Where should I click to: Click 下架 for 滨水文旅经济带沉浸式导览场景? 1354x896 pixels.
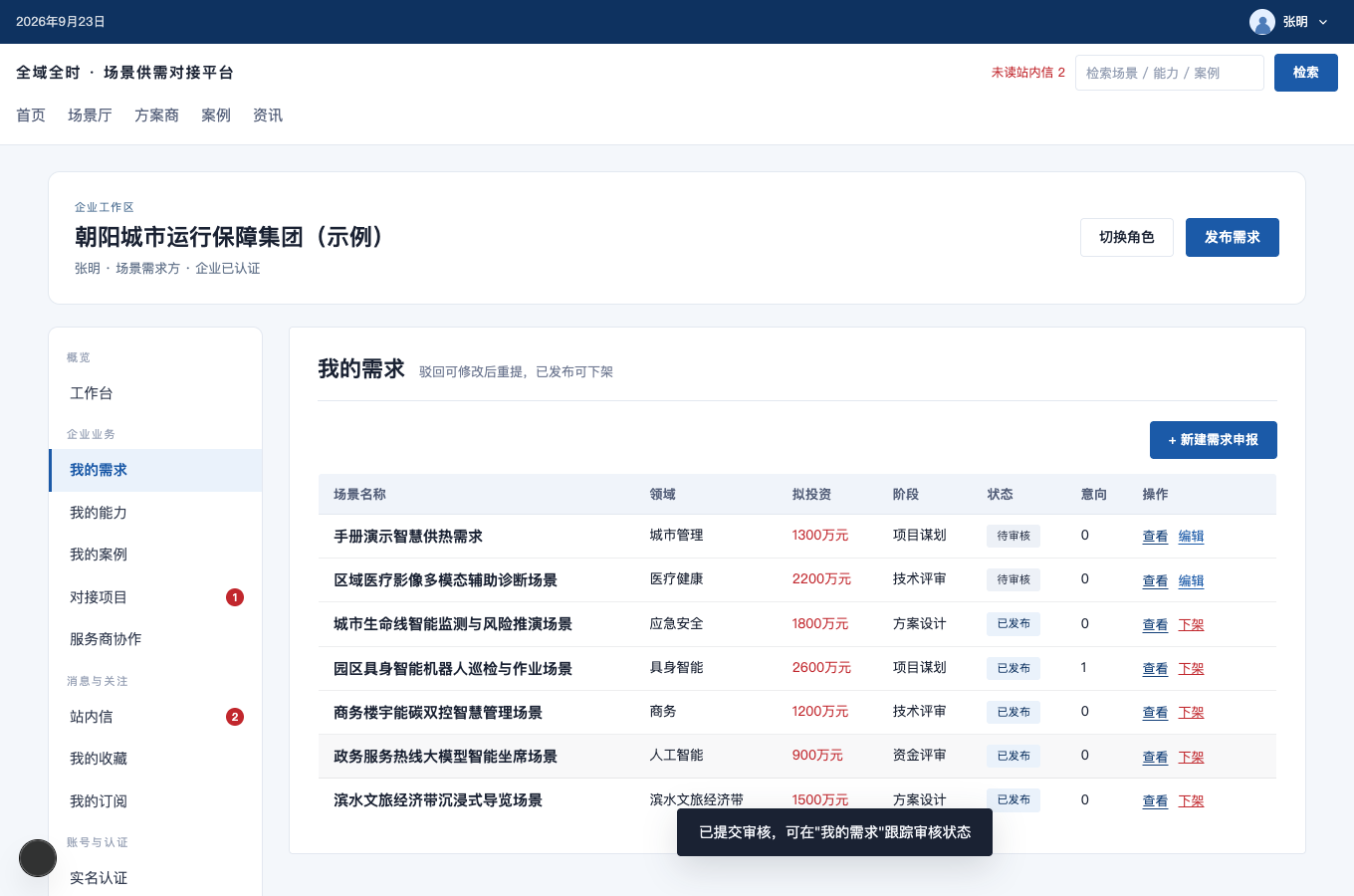pos(1191,801)
